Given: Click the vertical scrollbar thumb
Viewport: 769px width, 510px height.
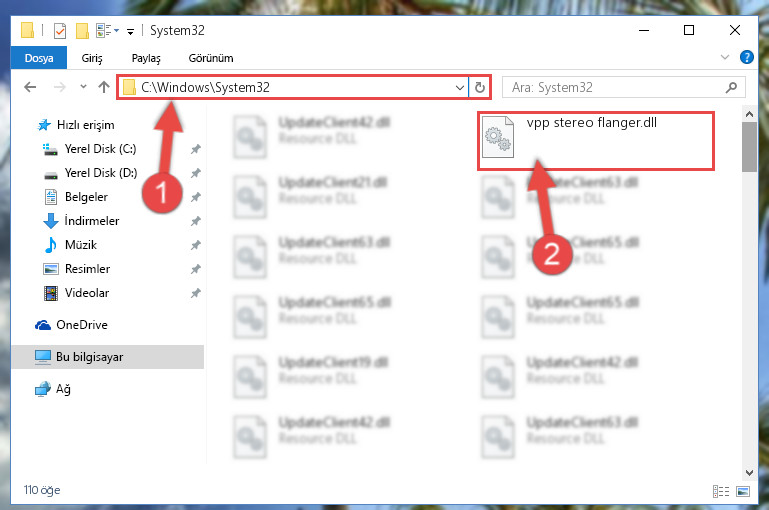Looking at the screenshot, I should coord(749,147).
